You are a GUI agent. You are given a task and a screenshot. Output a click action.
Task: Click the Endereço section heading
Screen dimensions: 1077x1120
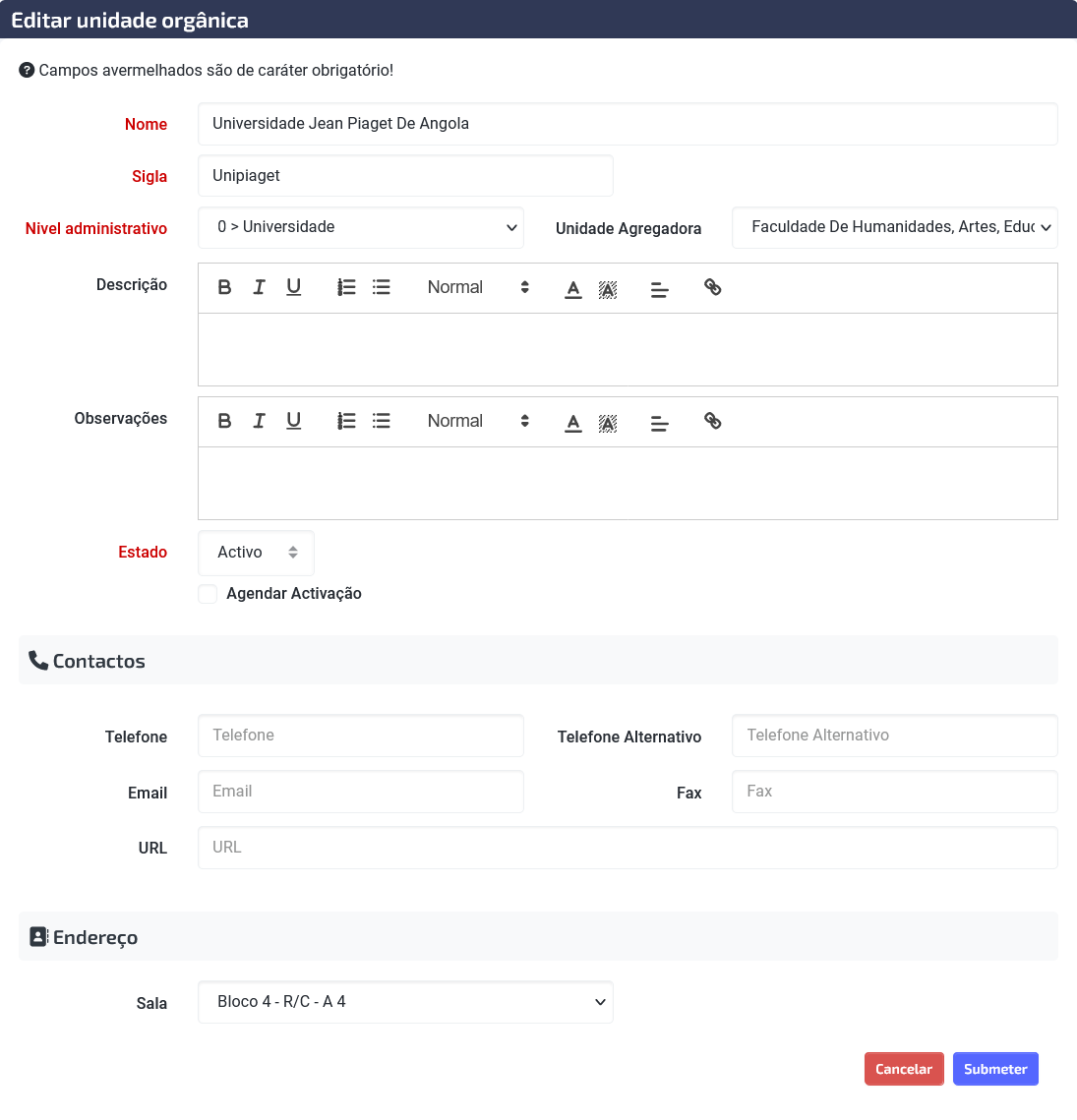[x=95, y=937]
